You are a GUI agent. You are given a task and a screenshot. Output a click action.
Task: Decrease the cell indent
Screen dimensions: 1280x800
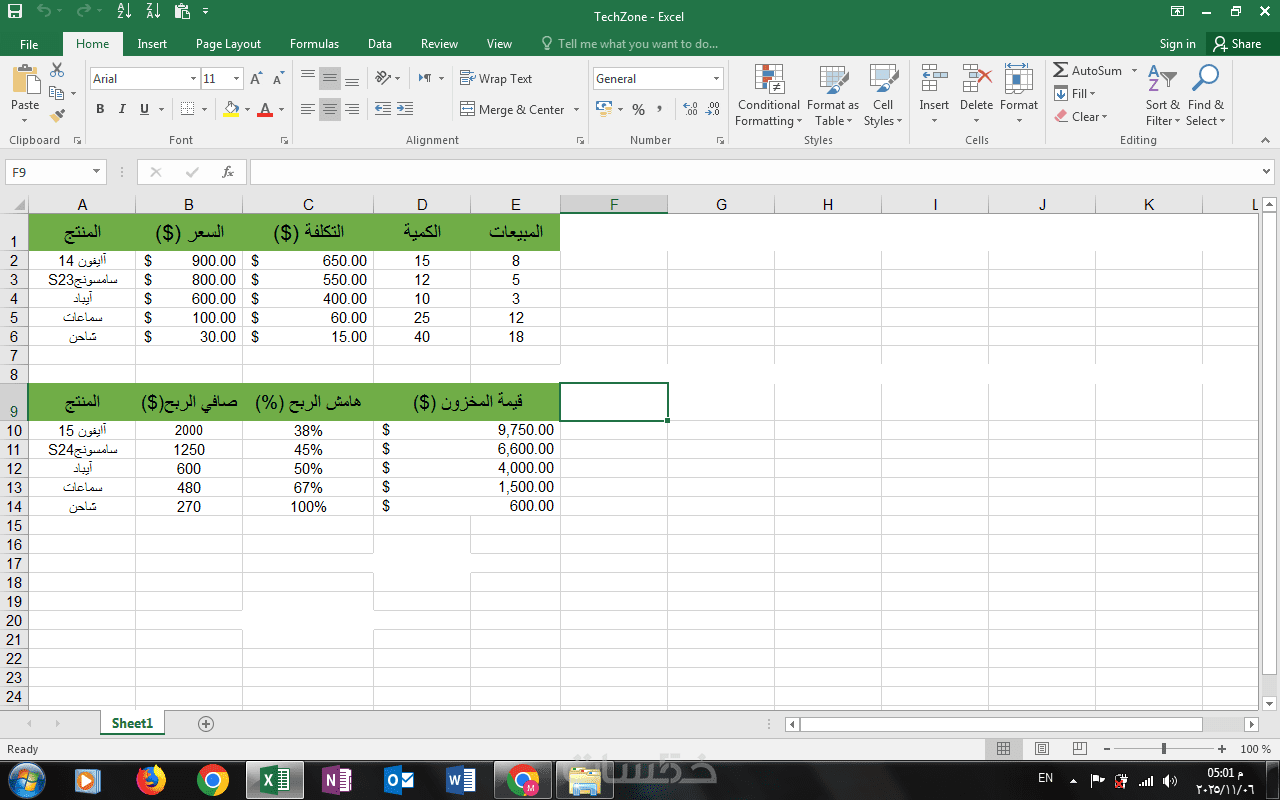coord(383,109)
